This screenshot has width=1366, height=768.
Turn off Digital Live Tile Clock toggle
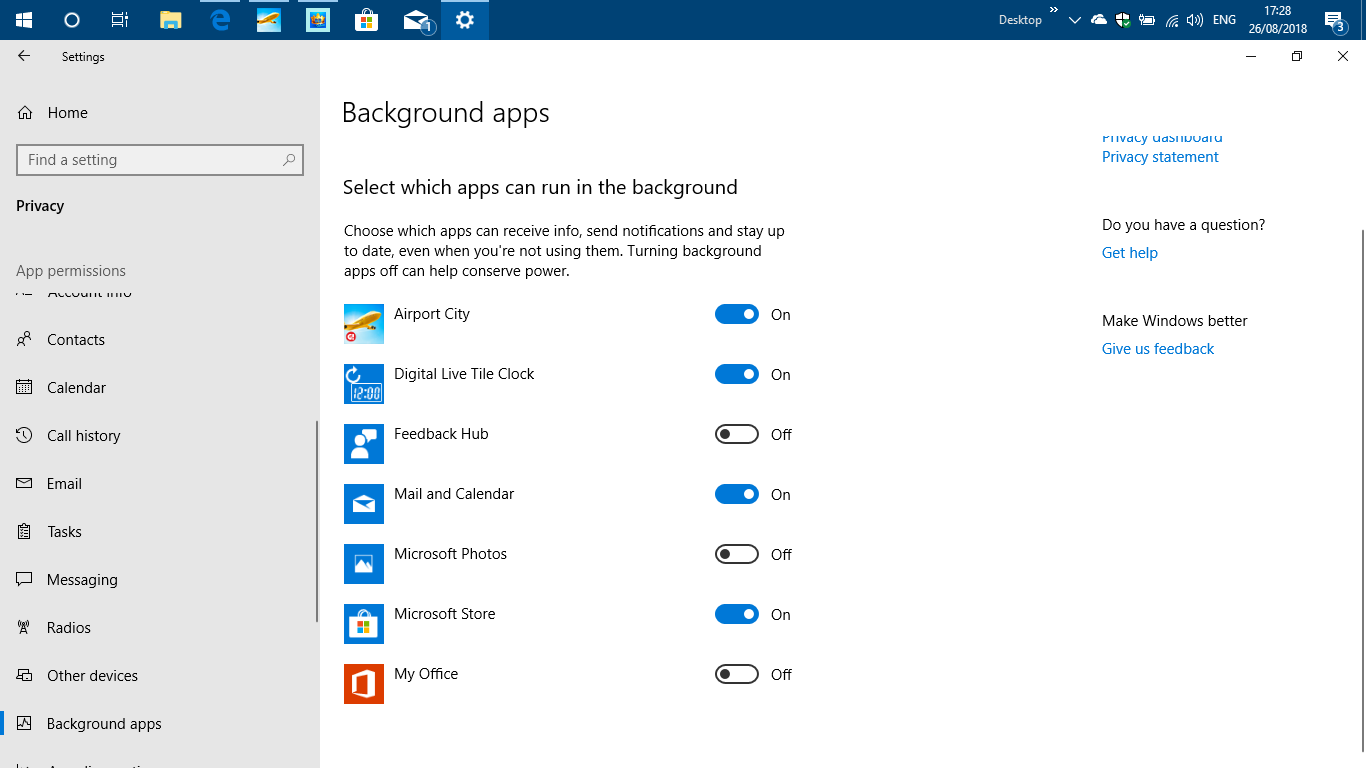(737, 375)
